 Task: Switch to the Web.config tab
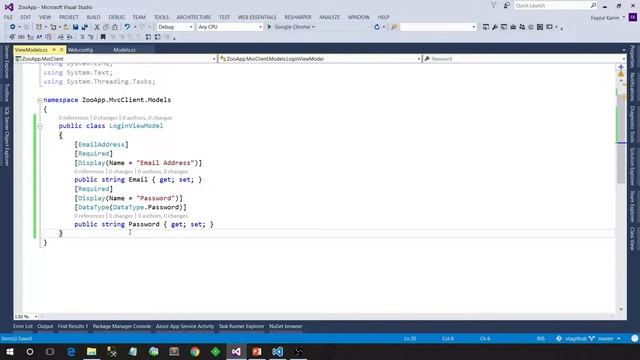[x=80, y=50]
